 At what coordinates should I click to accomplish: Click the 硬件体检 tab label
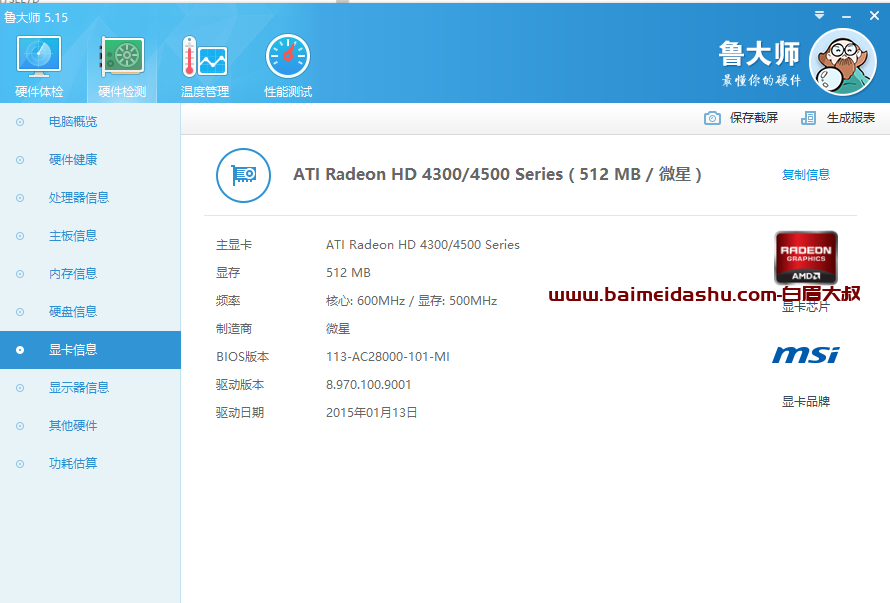(x=39, y=91)
